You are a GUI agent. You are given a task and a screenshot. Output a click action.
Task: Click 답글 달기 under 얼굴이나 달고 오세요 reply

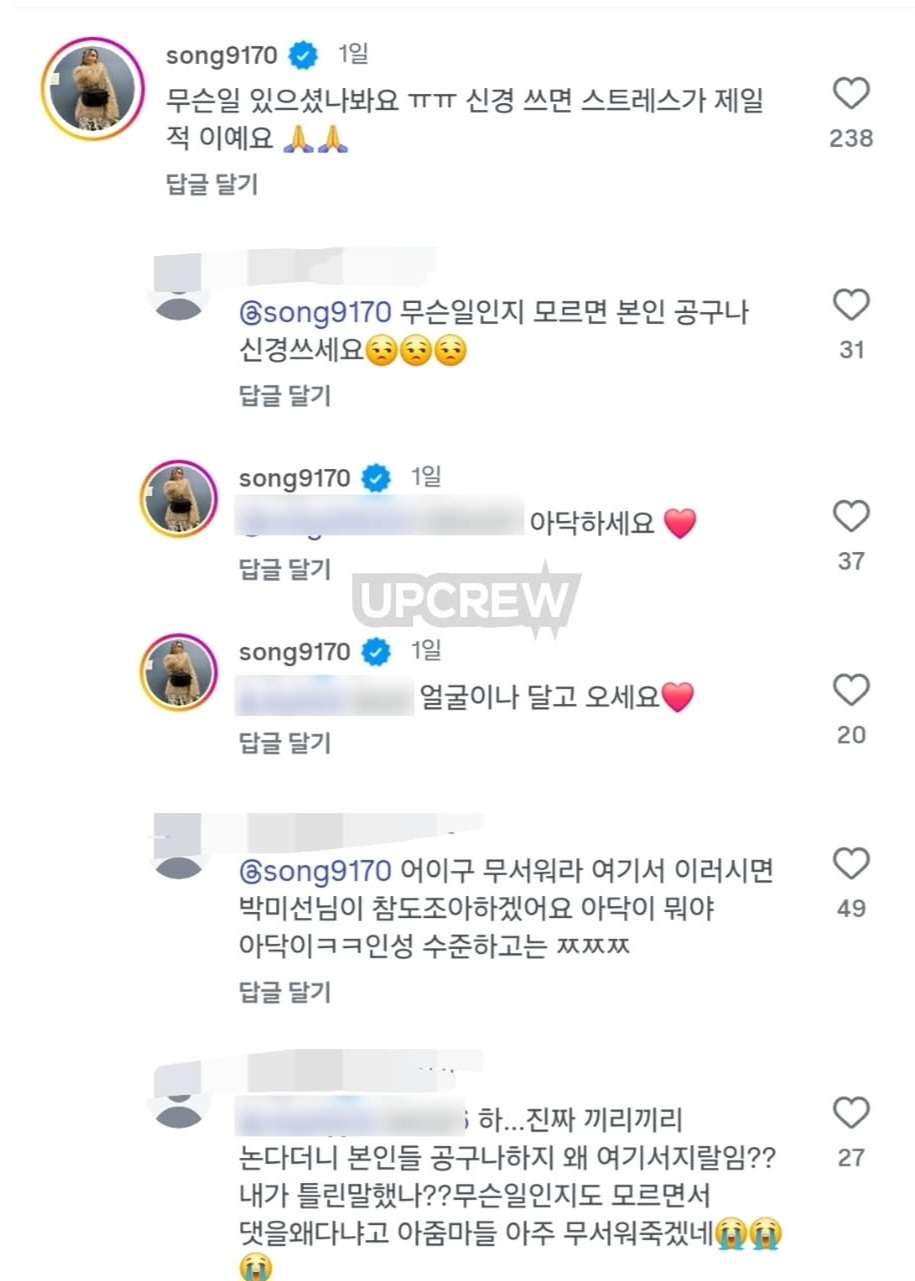coord(284,743)
